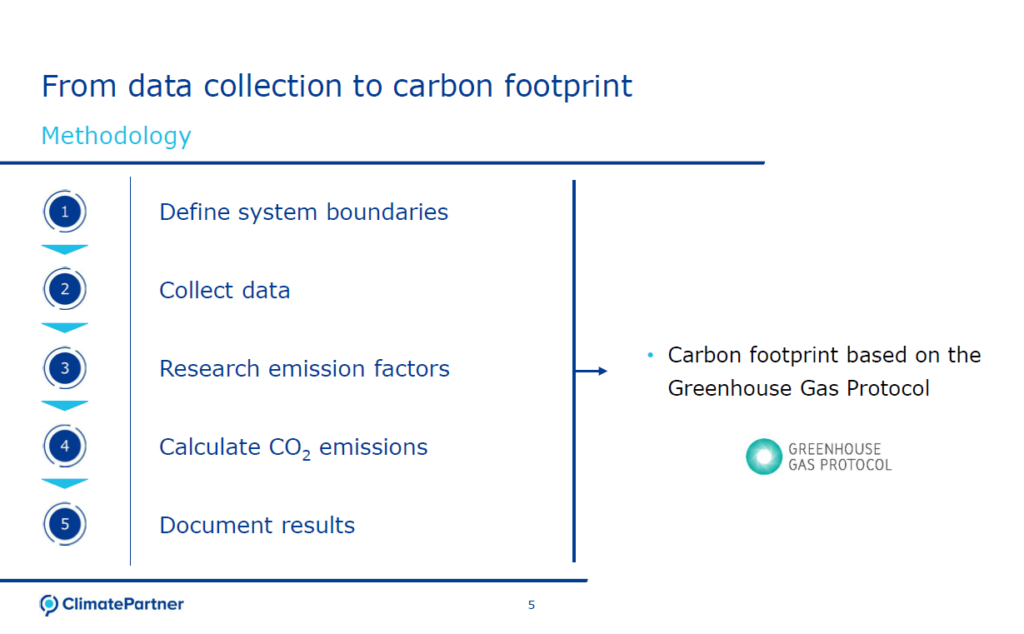This screenshot has width=1024, height=634.
Task: Click the "Collect data" step label
Action: pyautogui.click(x=224, y=290)
